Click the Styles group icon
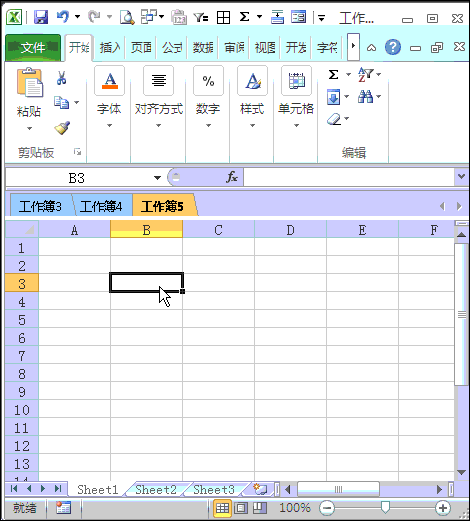 point(252,81)
